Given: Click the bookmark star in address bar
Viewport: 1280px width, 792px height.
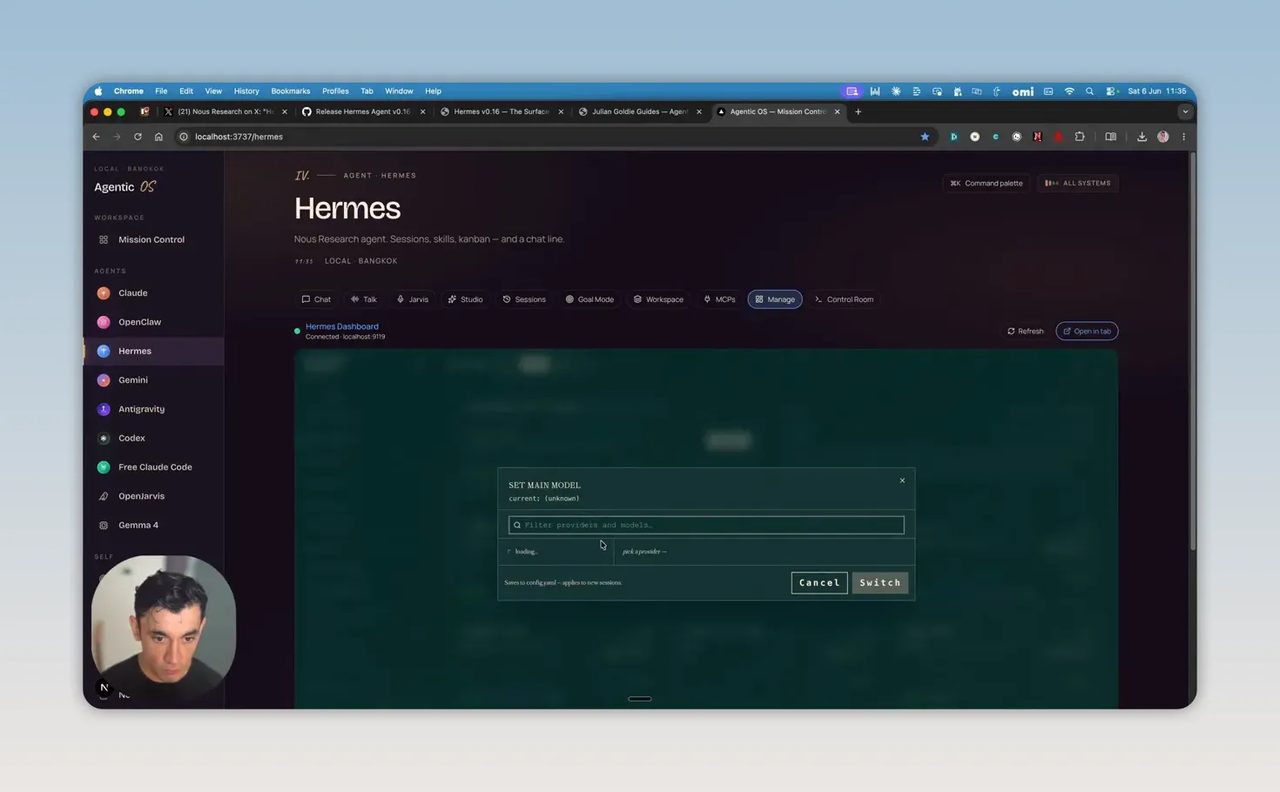Looking at the screenshot, I should pos(925,137).
